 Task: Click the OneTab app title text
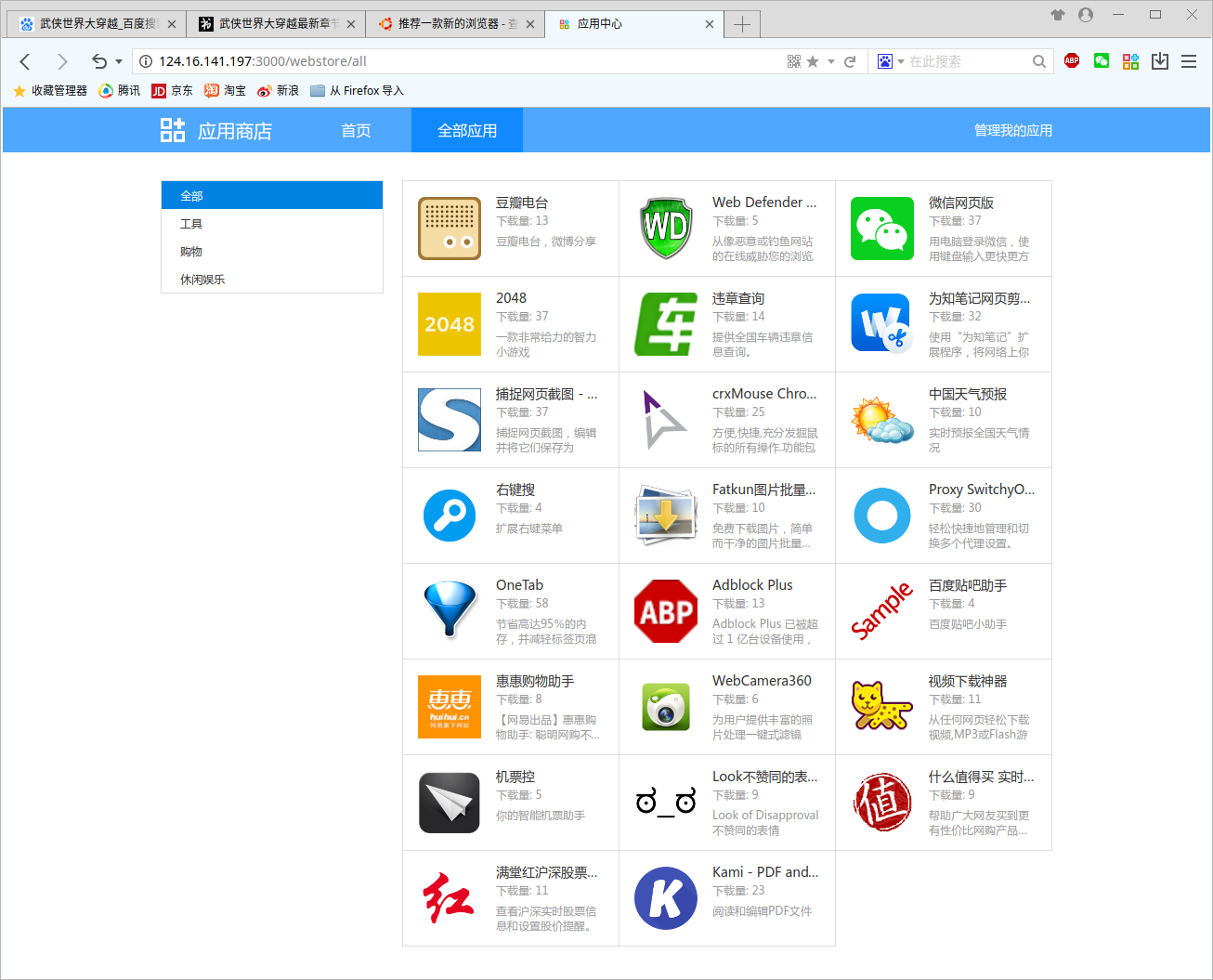[519, 585]
